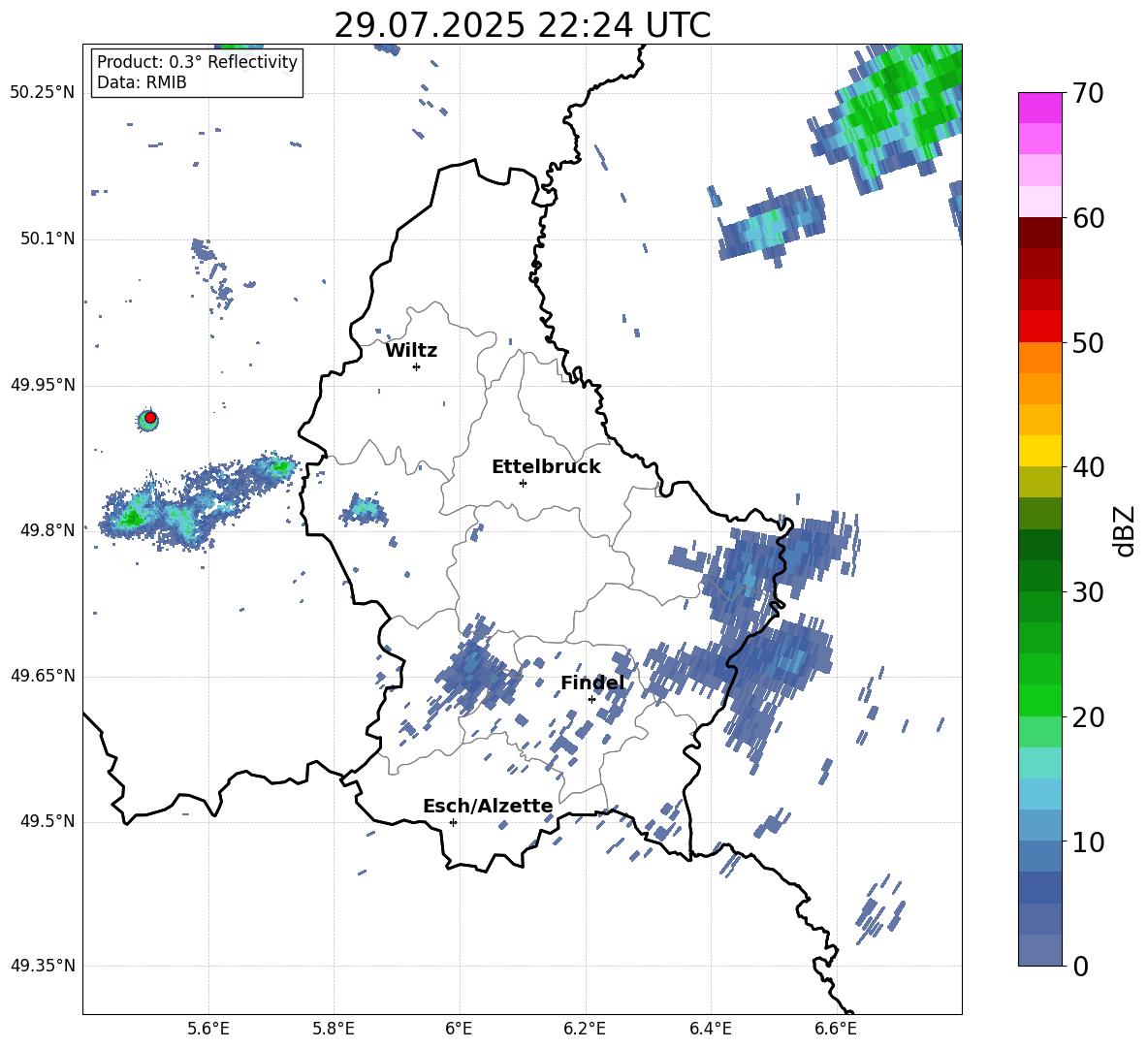
Task: Click the 10 colorbar tick label
Action: [1088, 842]
